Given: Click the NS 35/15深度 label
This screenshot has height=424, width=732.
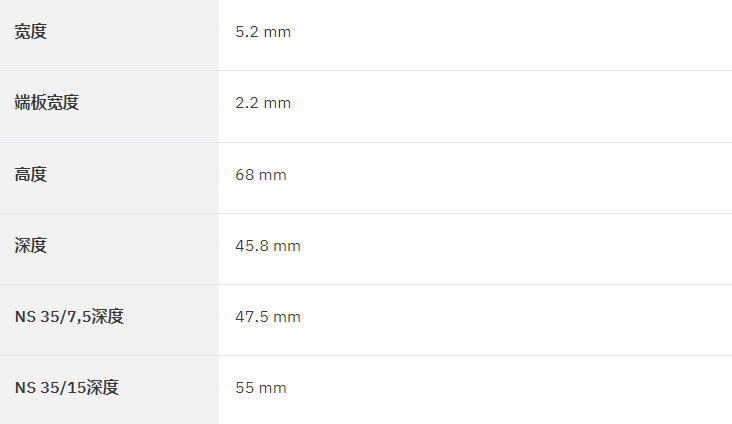Looking at the screenshot, I should pos(67,388).
